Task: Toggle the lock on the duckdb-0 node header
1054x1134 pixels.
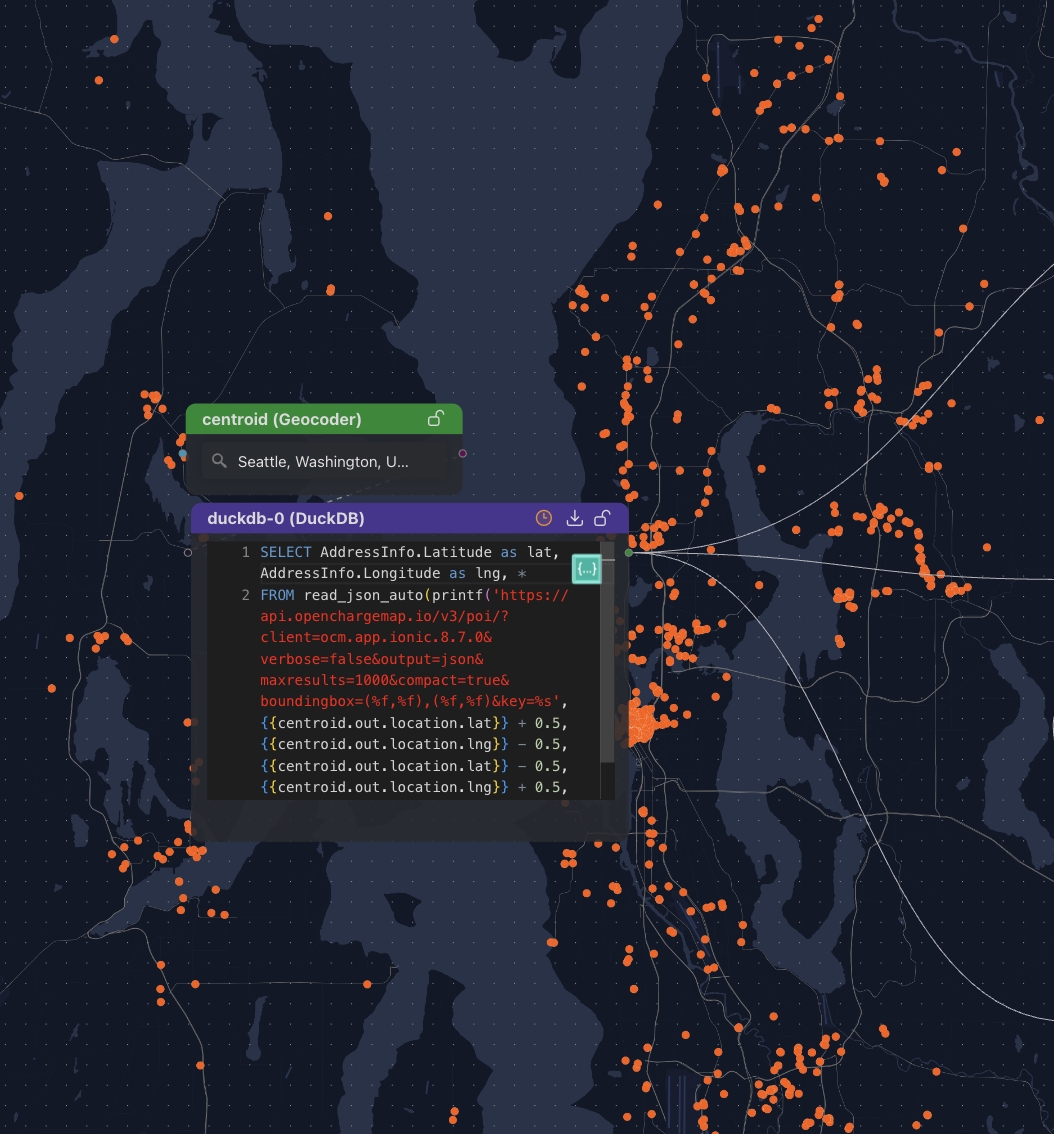Action: point(601,518)
